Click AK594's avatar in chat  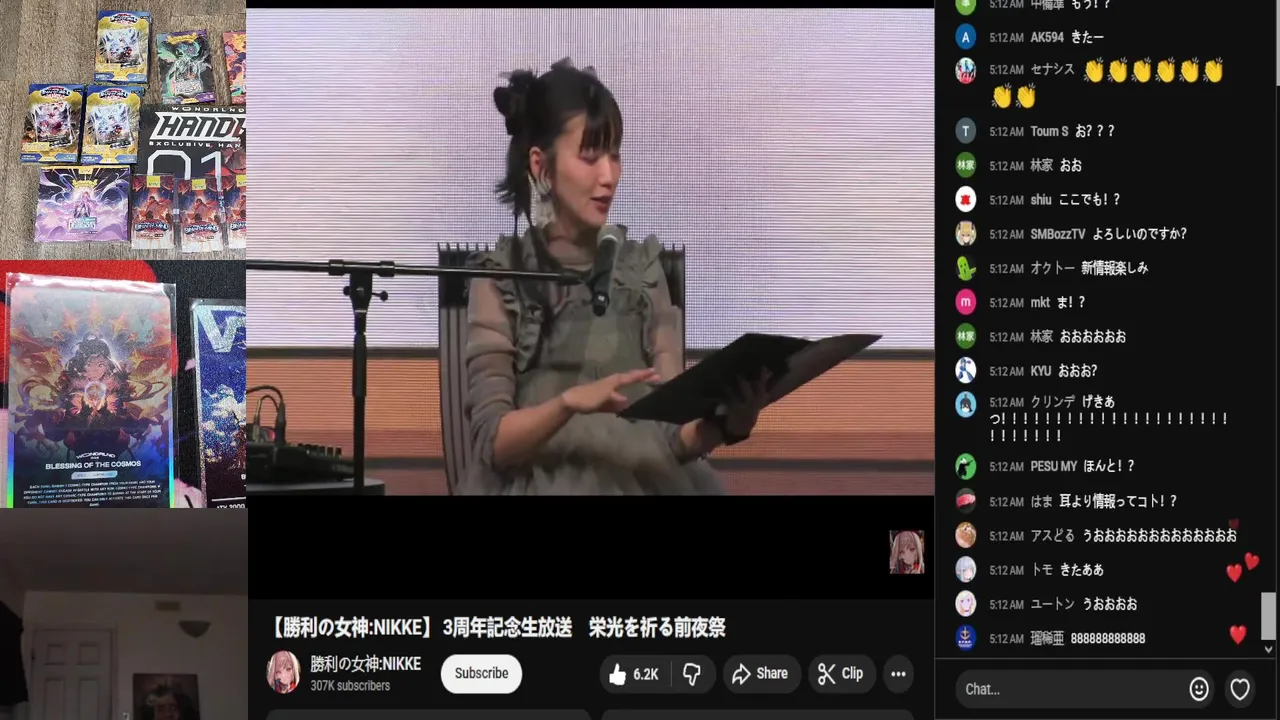coord(965,37)
